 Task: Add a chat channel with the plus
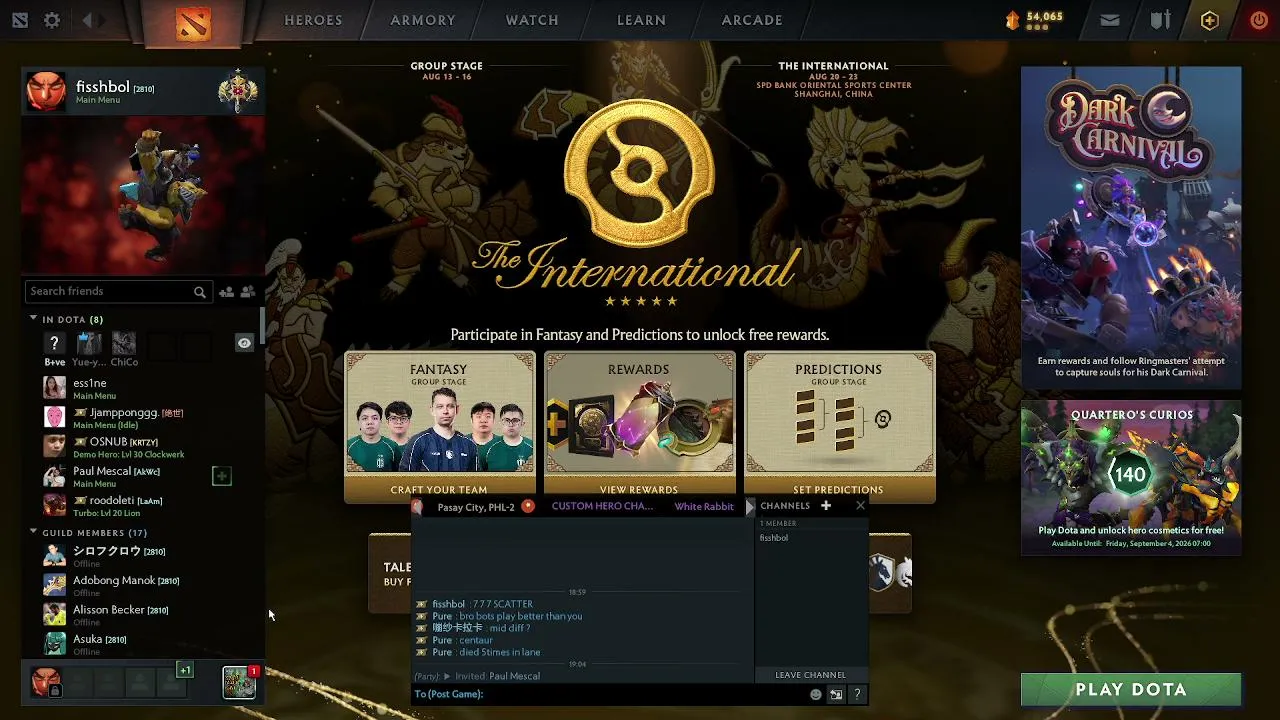coord(826,506)
